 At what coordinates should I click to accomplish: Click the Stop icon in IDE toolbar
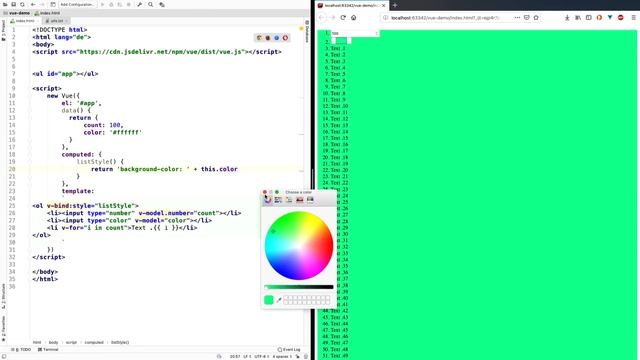[129, 4]
